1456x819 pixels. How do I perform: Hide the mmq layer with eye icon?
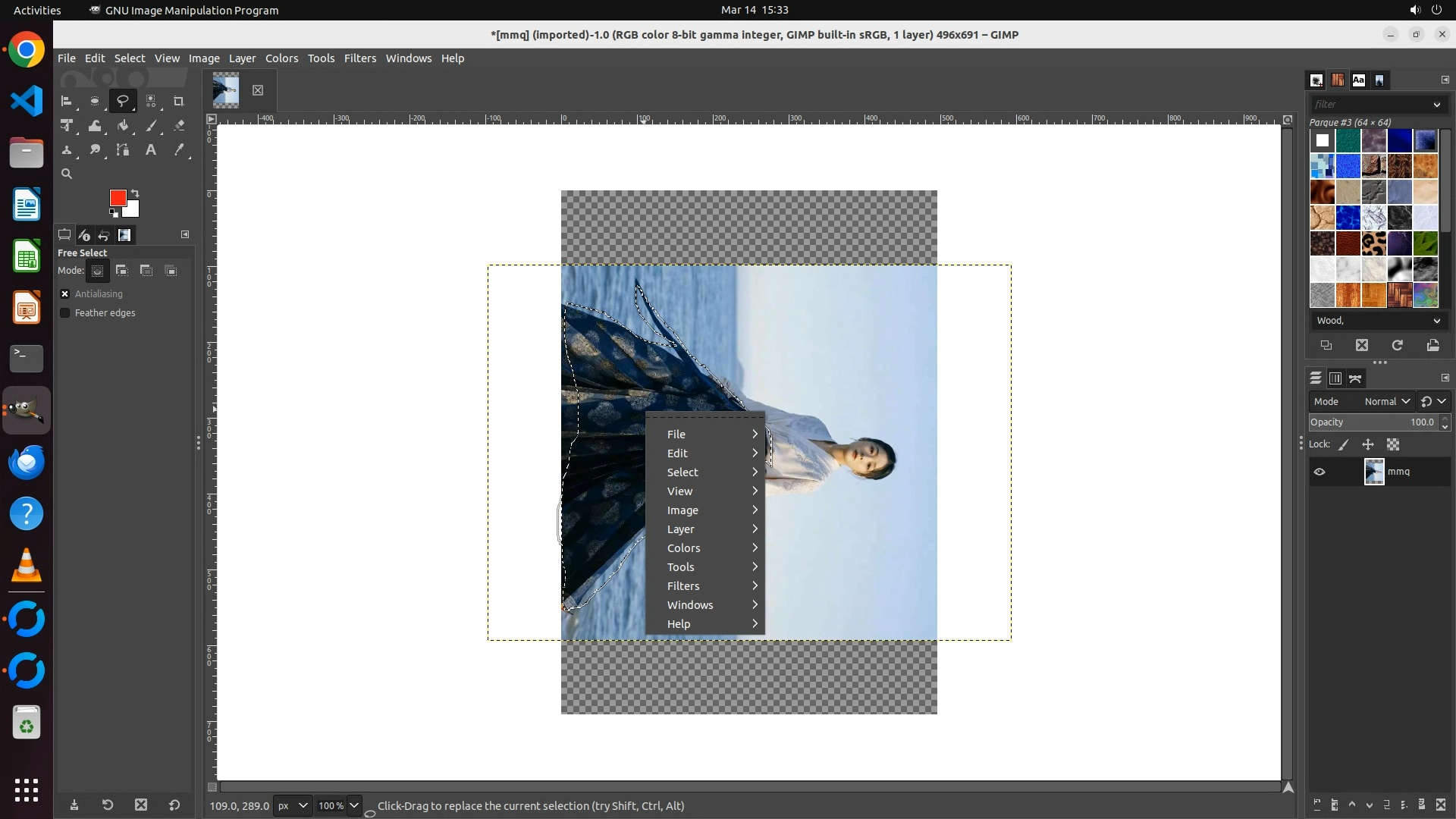point(1319,472)
